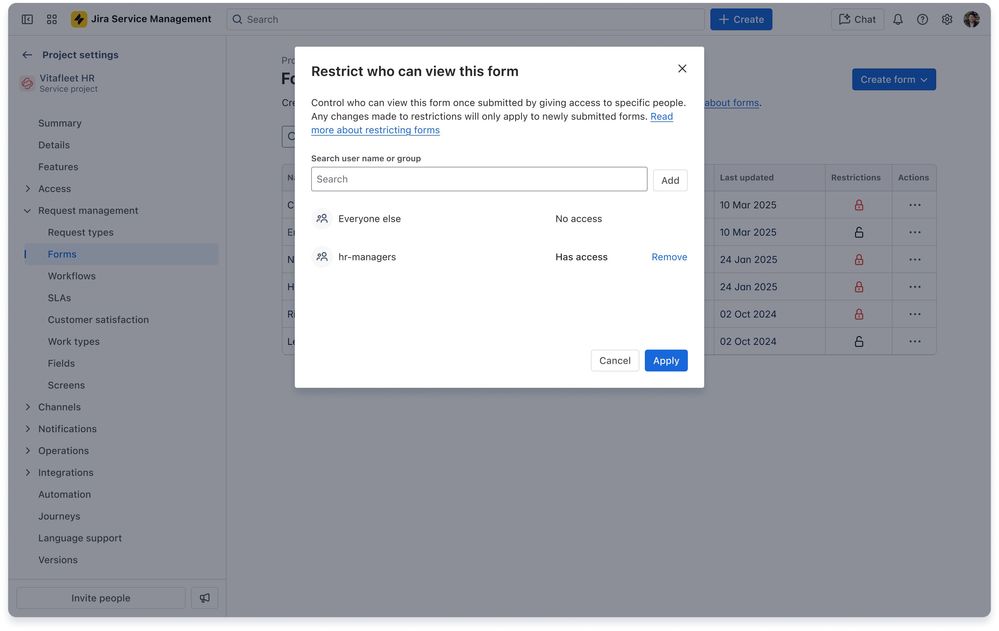Open the Summary settings page
Screen dimensions: 999x631
(60, 123)
